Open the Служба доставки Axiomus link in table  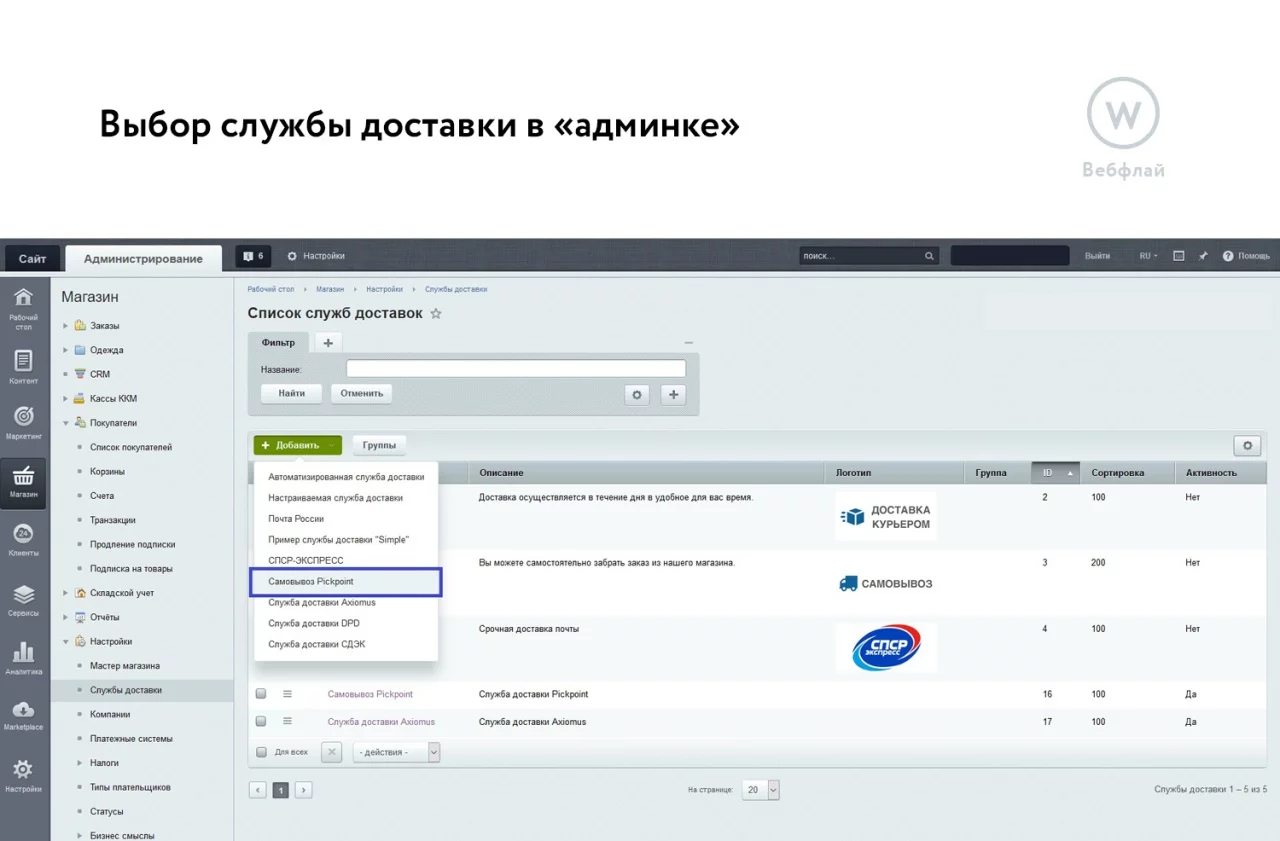[x=381, y=722]
